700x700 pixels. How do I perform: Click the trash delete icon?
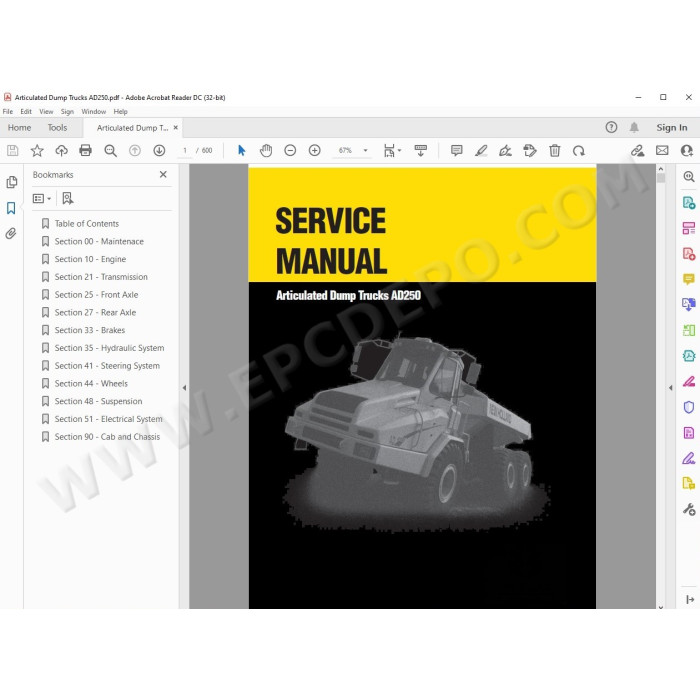[x=554, y=151]
